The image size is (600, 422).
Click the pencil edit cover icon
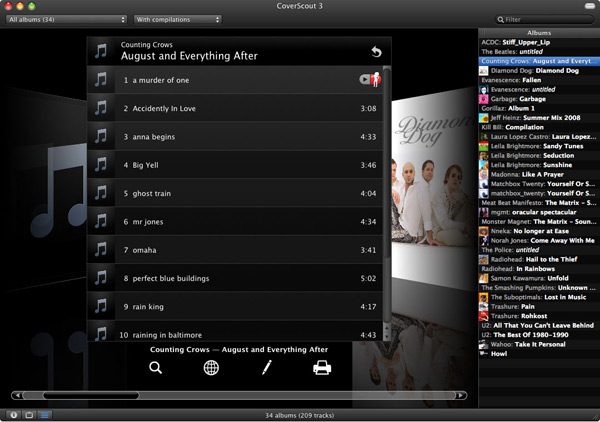coord(267,367)
